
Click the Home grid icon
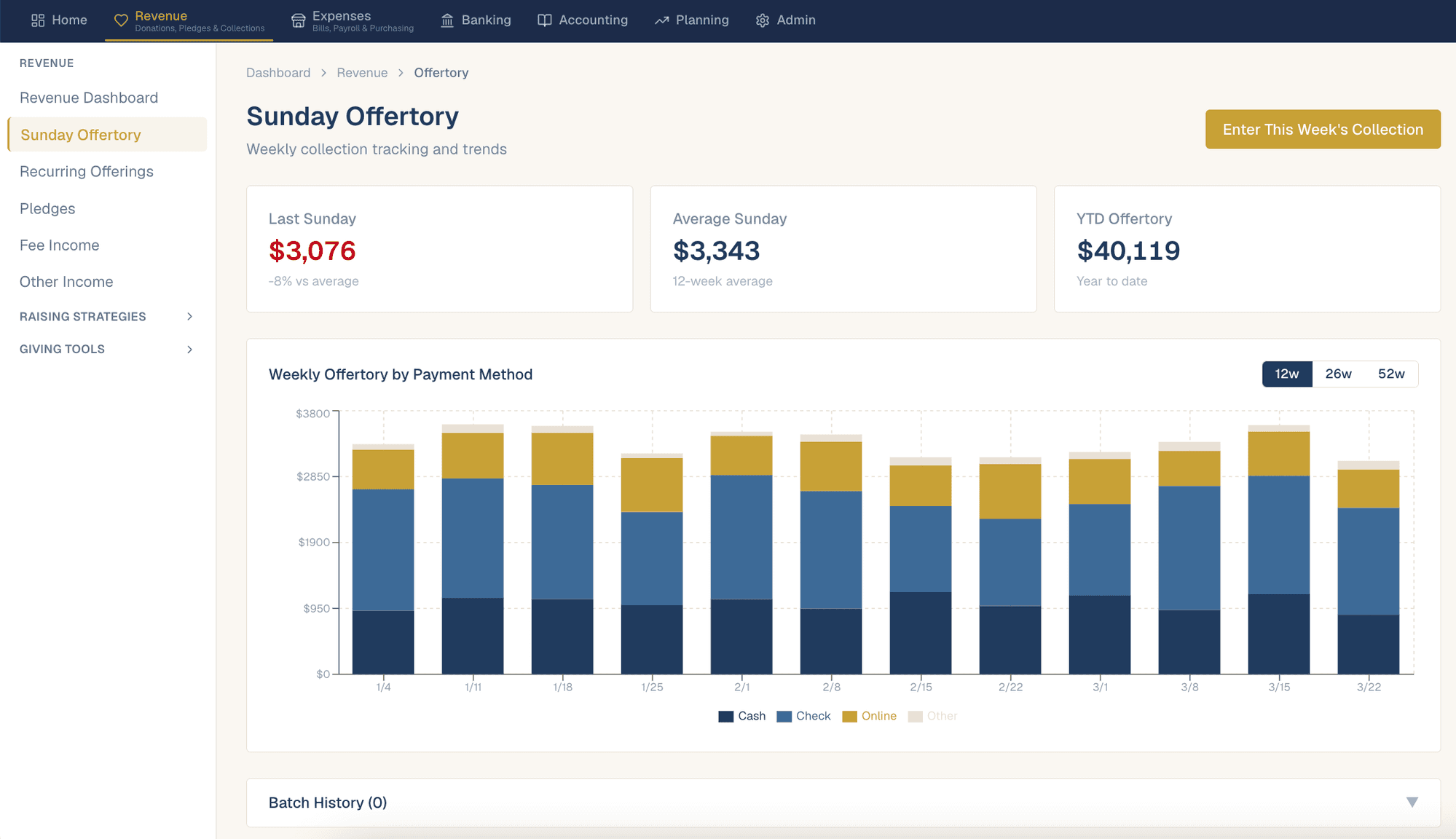[x=38, y=20]
